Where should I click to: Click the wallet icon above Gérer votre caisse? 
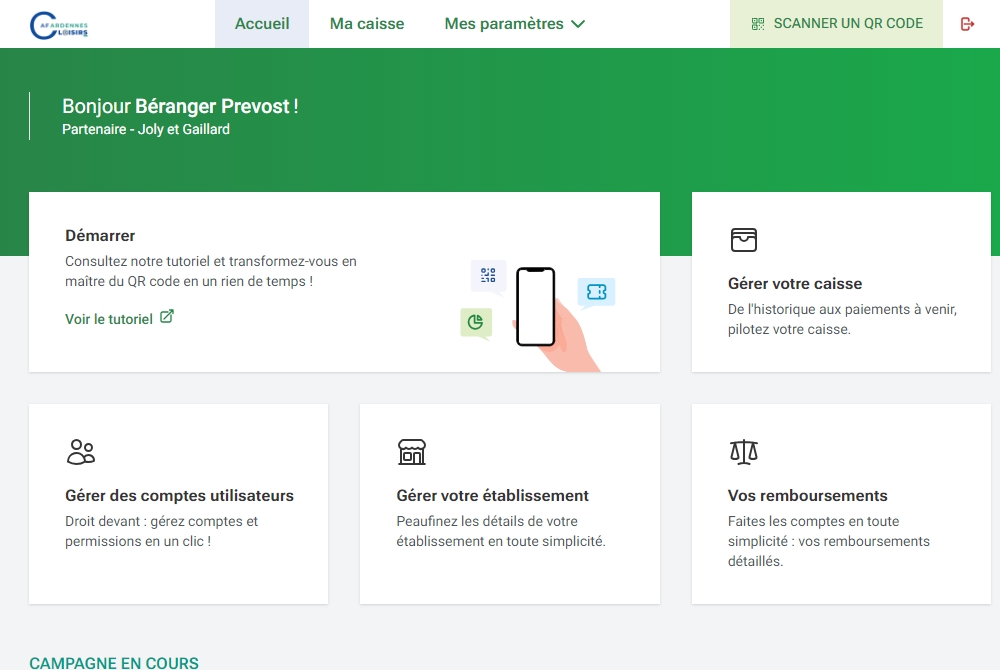(x=743, y=240)
